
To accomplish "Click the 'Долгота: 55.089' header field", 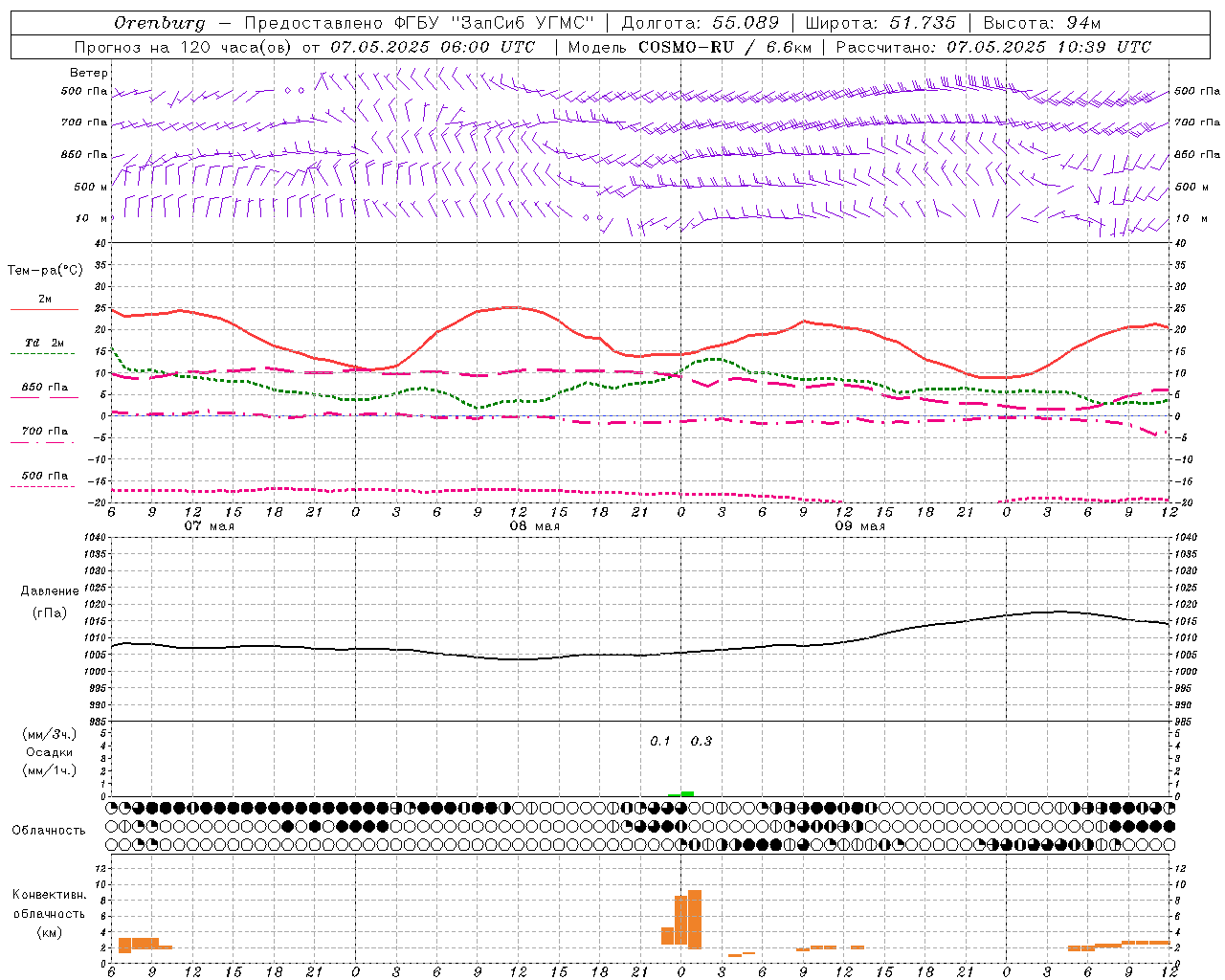I will tap(701, 23).
